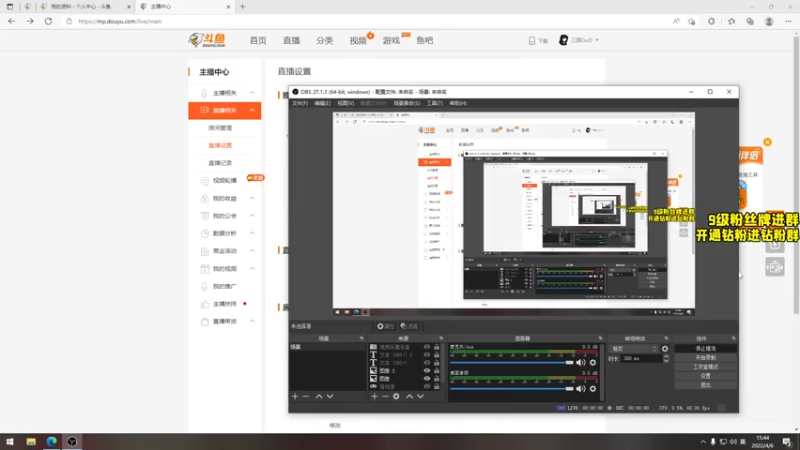
Task: Select the 场景 item in Scenes list
Action: pos(328,347)
